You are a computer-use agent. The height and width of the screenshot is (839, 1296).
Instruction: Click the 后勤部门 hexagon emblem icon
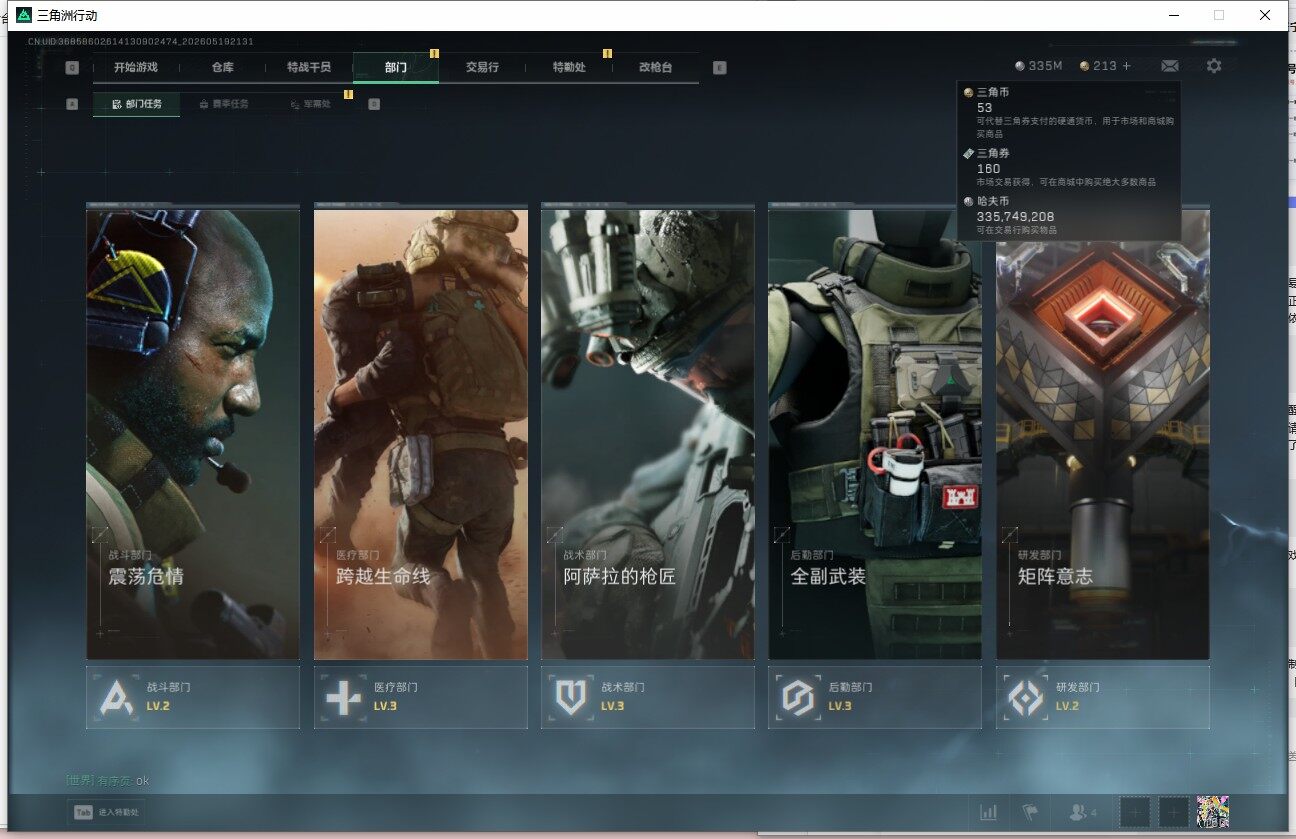tap(798, 697)
